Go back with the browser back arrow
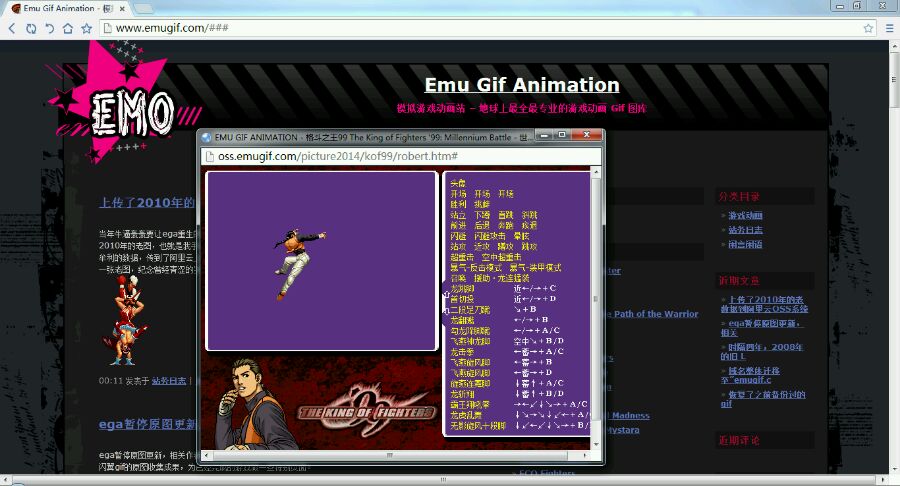Image resolution: width=900 pixels, height=486 pixels. [12, 28]
